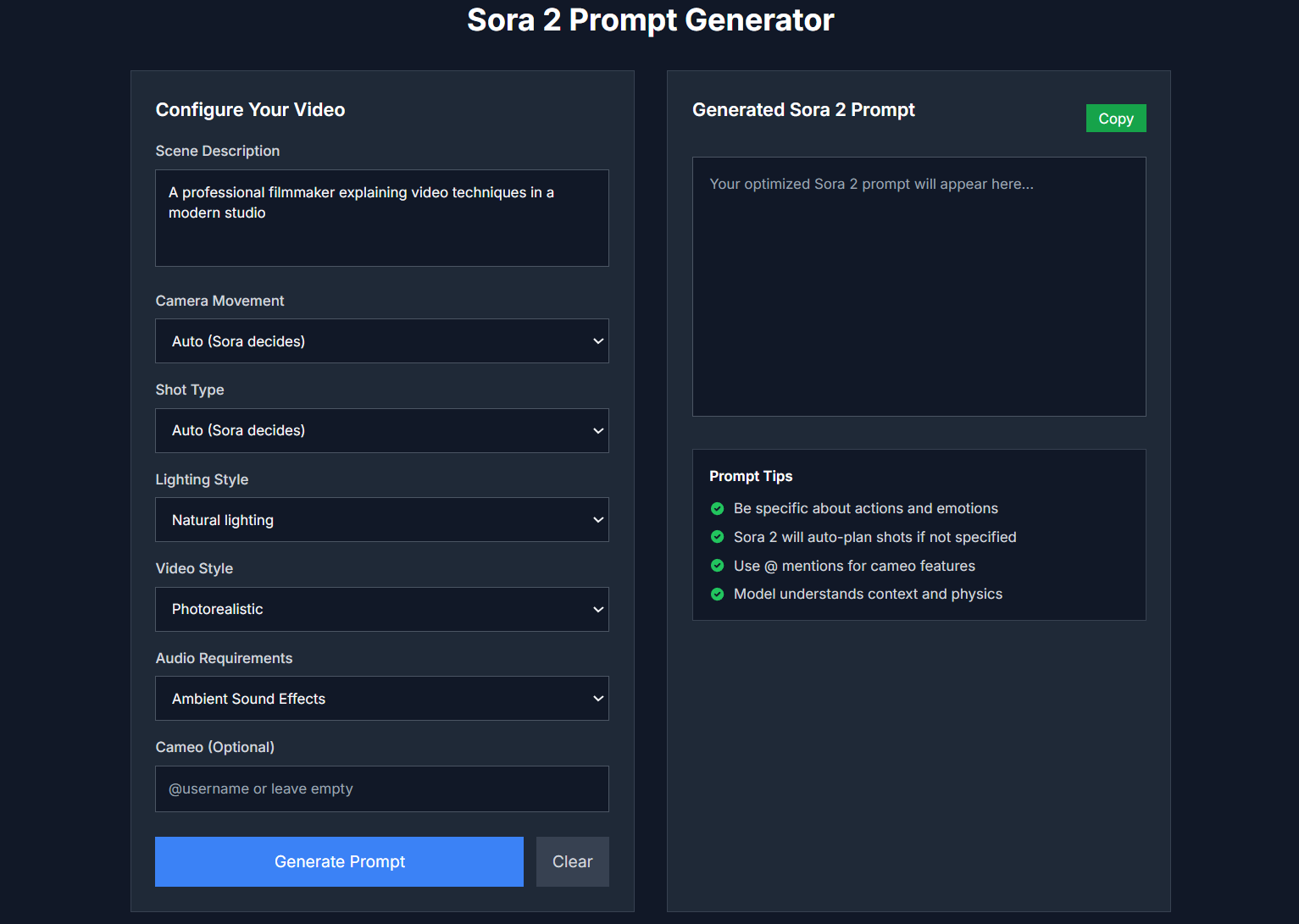Click the Clear button
Viewport: 1299px width, 924px height.
573,862
